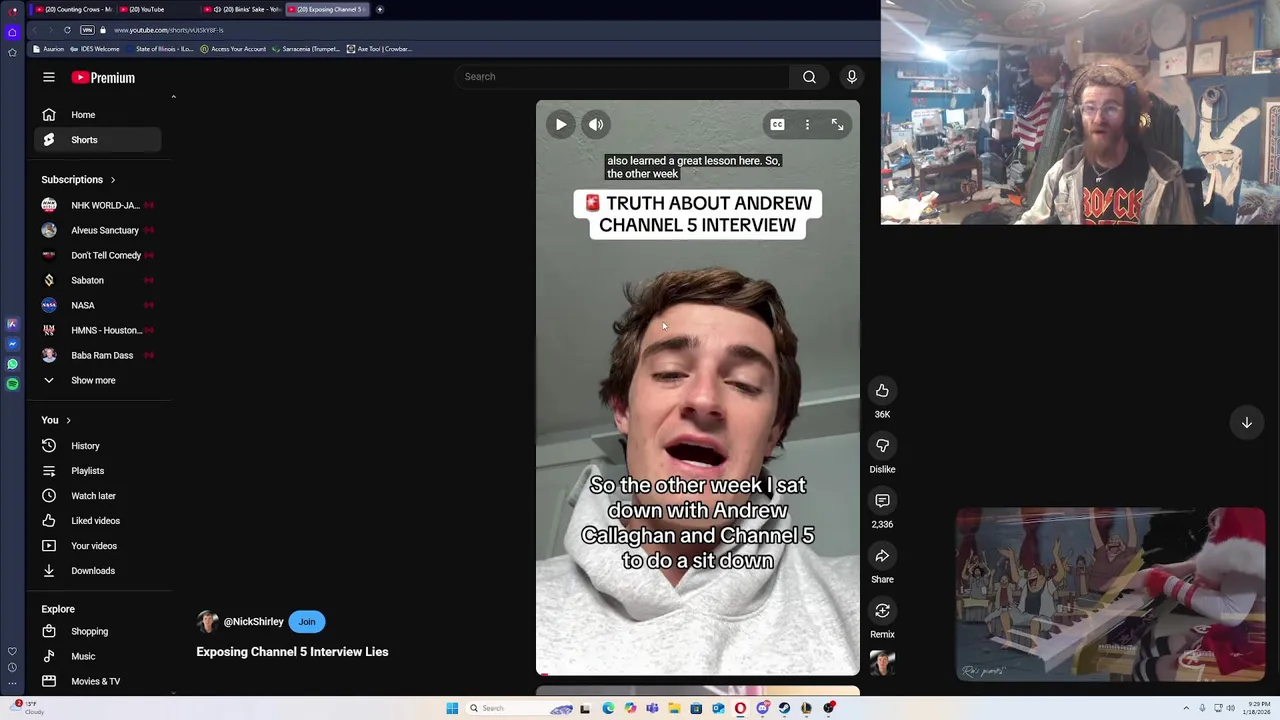Open the Watch later list
This screenshot has width=1280, height=720.
(98, 496)
